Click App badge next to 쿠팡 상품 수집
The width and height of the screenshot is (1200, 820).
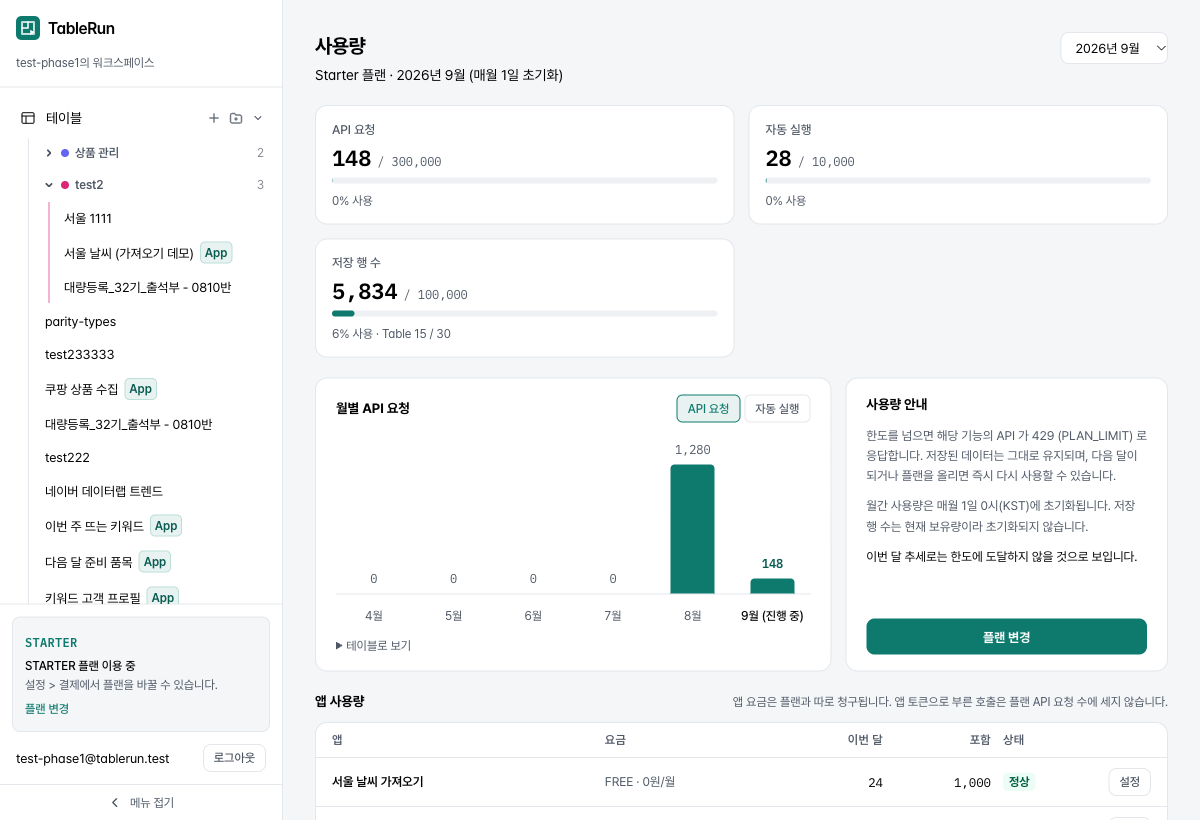pos(141,389)
